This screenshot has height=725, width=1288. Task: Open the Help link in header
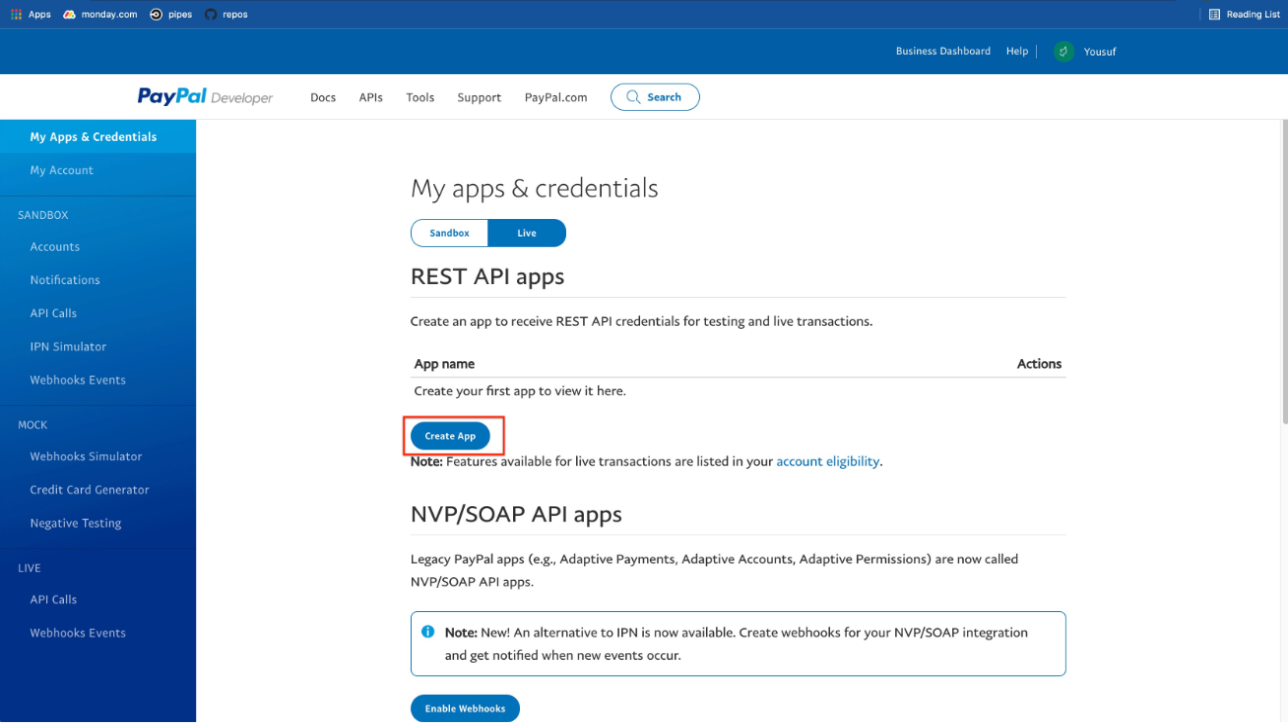coord(1017,51)
